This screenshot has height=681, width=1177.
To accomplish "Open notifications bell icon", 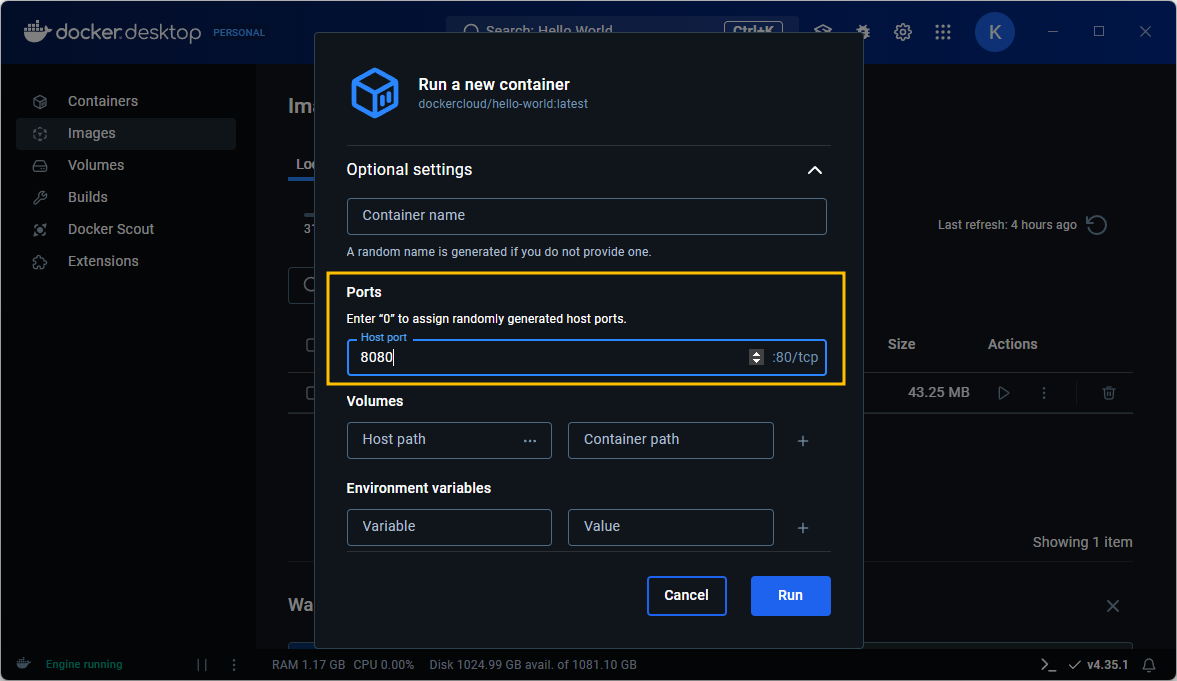I will [x=1148, y=665].
